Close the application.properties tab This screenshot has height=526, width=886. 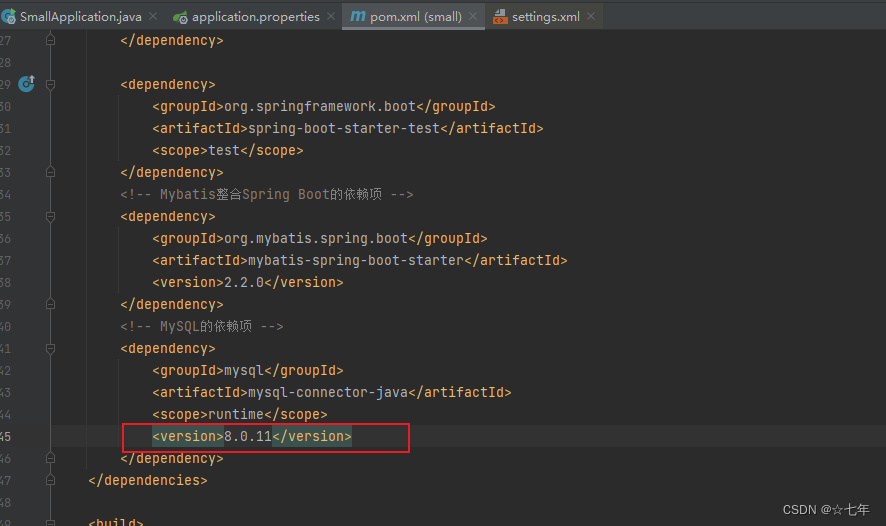pyautogui.click(x=331, y=16)
